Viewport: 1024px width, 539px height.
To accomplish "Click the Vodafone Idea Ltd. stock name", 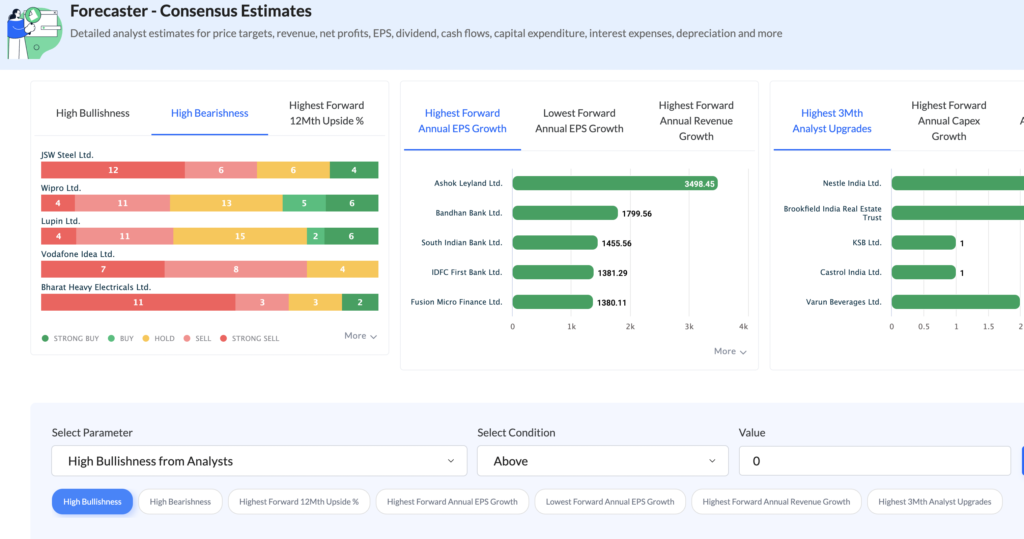I will click(x=78, y=254).
